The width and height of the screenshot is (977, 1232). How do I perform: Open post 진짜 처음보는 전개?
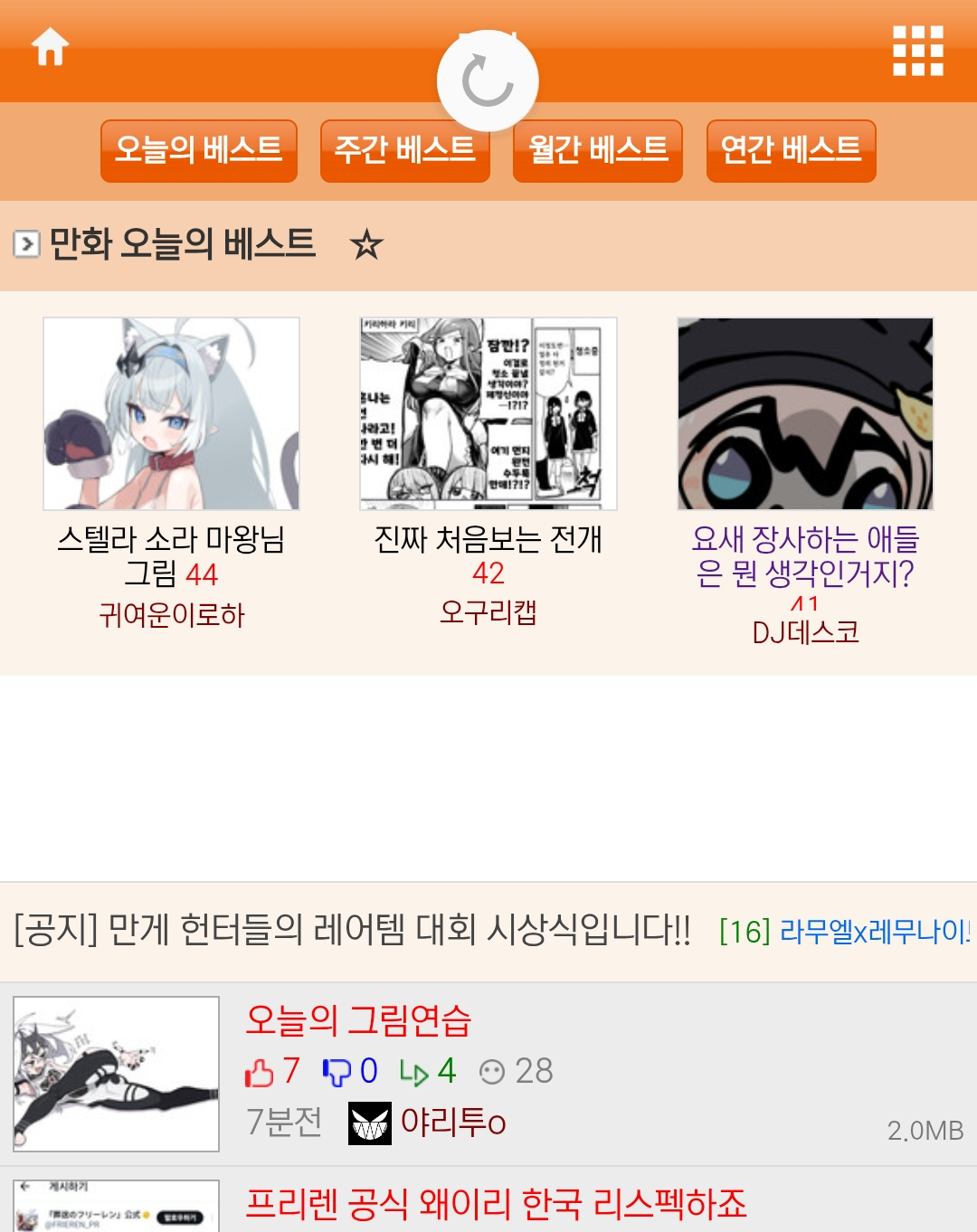488,539
